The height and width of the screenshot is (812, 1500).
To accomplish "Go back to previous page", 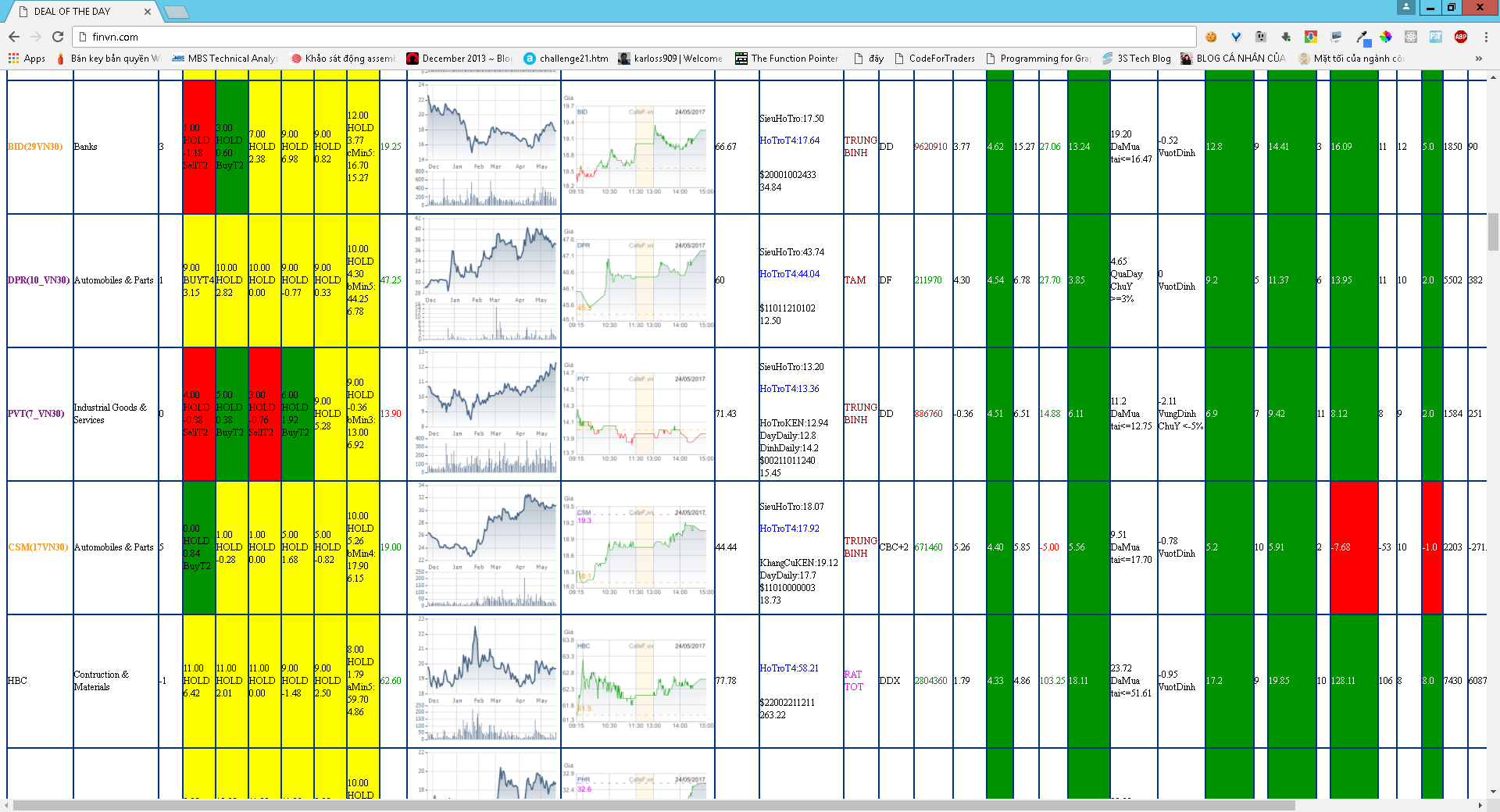I will (x=14, y=37).
